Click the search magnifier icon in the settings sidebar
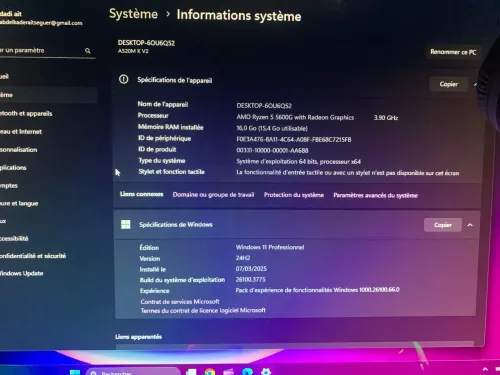This screenshot has height=375, width=500. tap(88, 51)
